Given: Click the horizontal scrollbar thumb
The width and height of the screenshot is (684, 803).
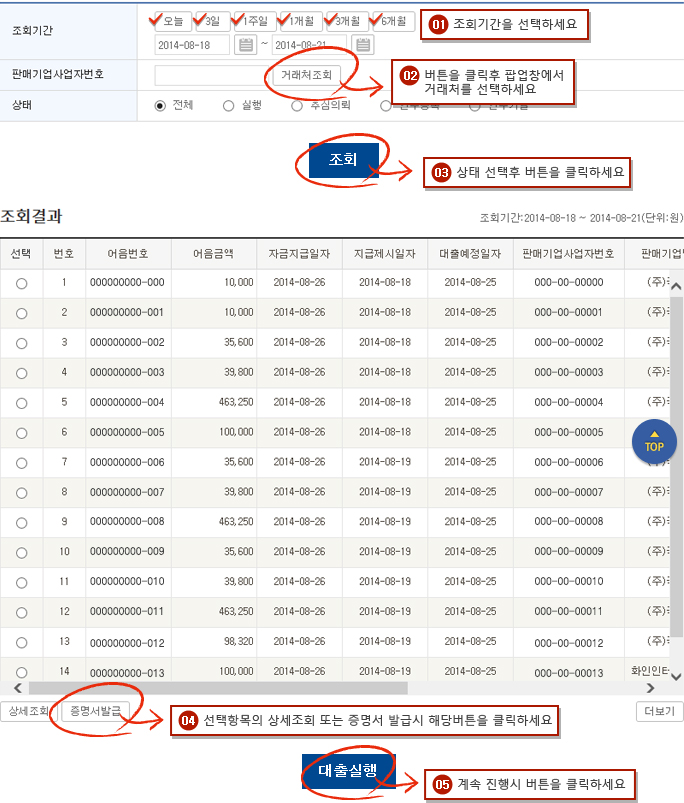Looking at the screenshot, I should click(x=218, y=688).
